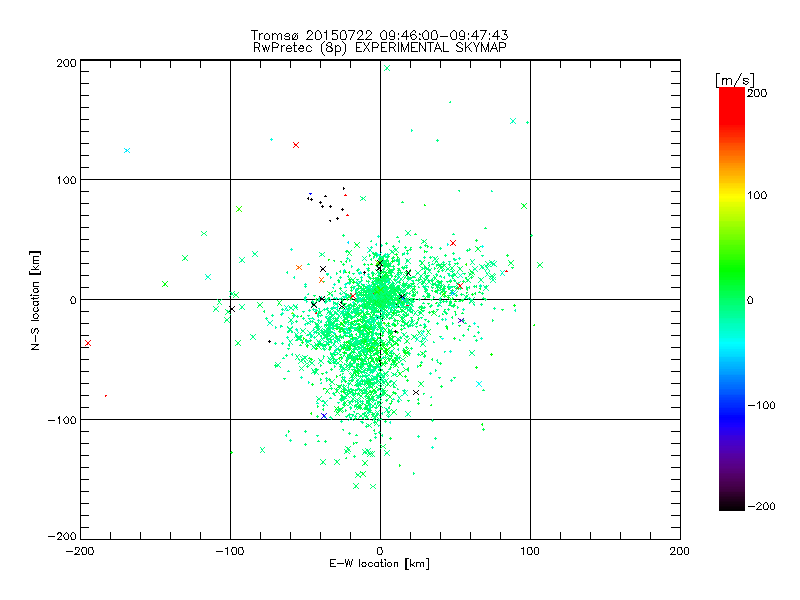Click the y-axis tick label '-200'
800x600 pixels.
62,536
